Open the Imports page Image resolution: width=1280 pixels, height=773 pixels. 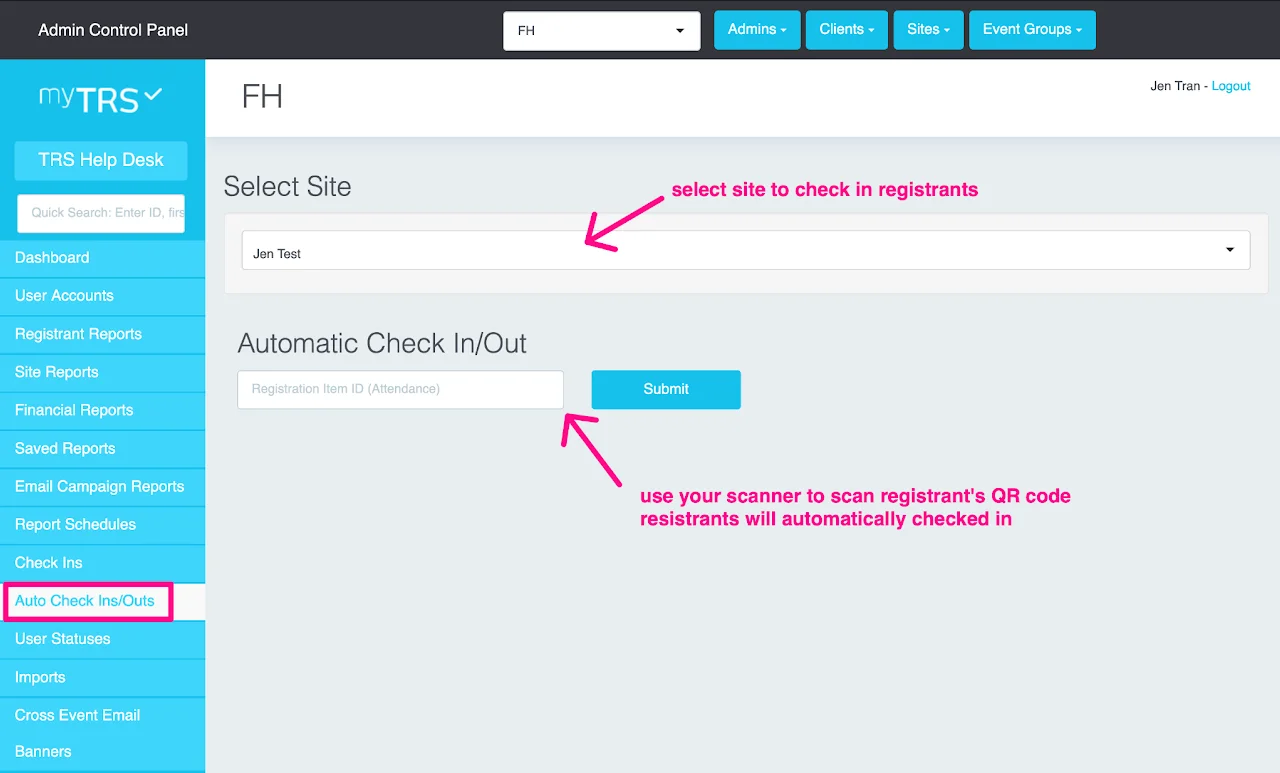coord(39,677)
